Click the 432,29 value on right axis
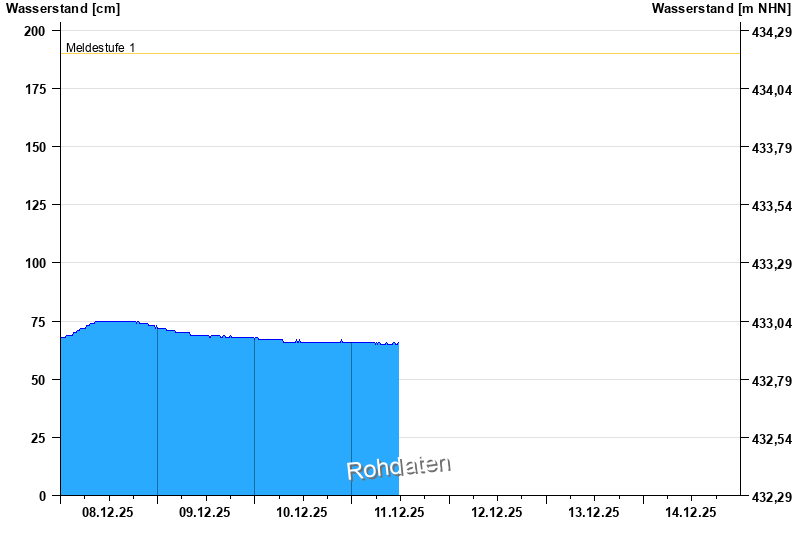Screen dimensions: 800x550 click(772, 497)
